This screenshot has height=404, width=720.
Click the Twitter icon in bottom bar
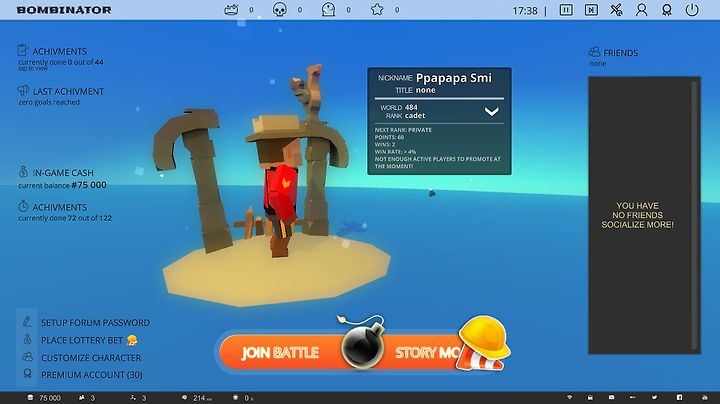(654, 398)
